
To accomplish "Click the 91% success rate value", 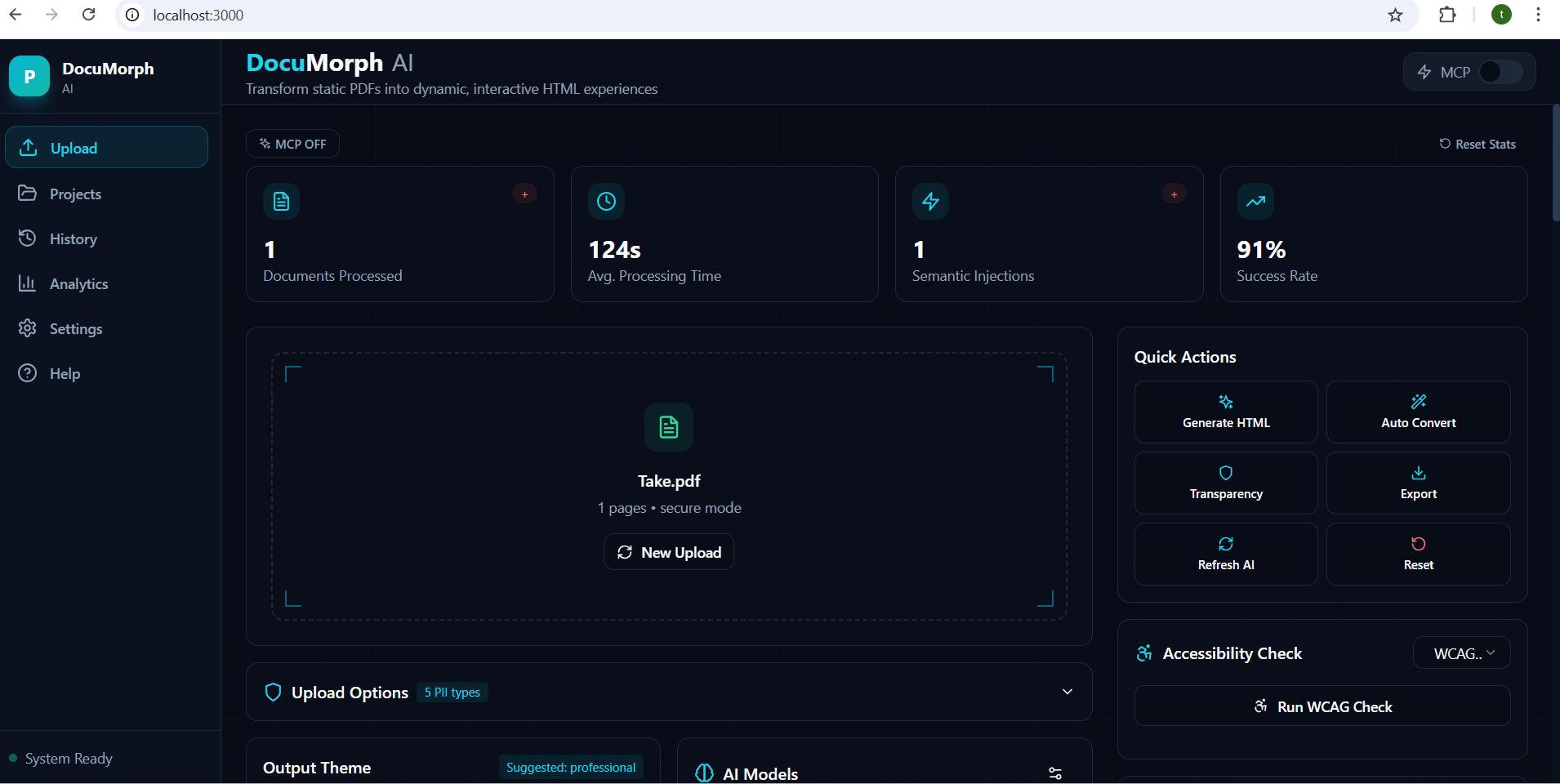I will click(x=1261, y=249).
